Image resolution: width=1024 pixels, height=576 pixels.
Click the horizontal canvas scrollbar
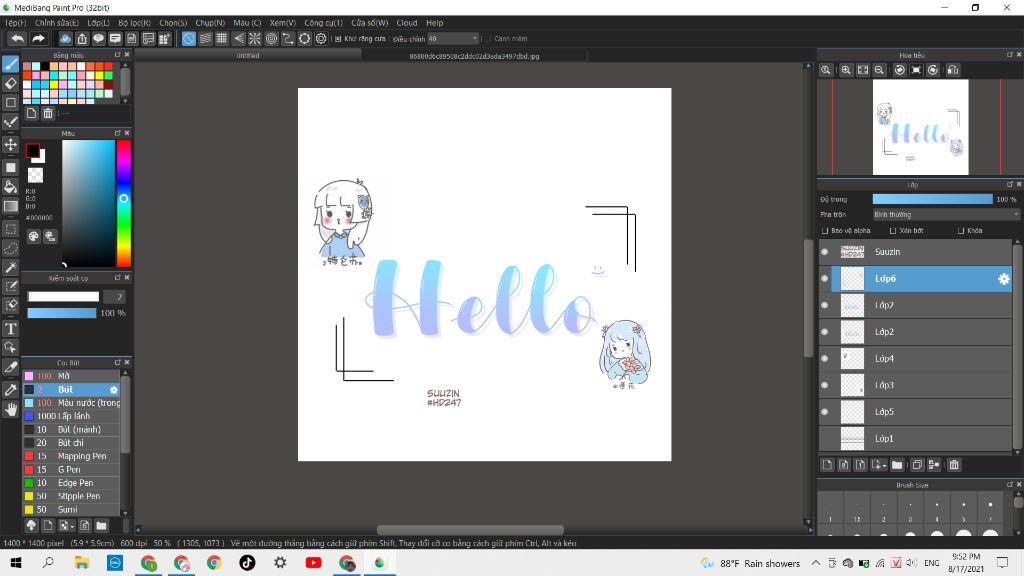(470, 530)
